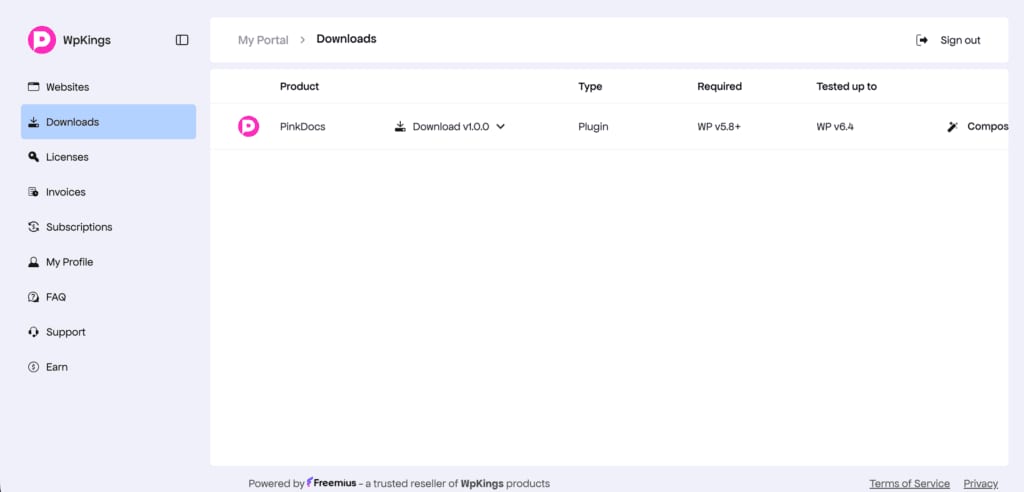Click the Tested up to column header
This screenshot has height=492, width=1024.
click(846, 86)
